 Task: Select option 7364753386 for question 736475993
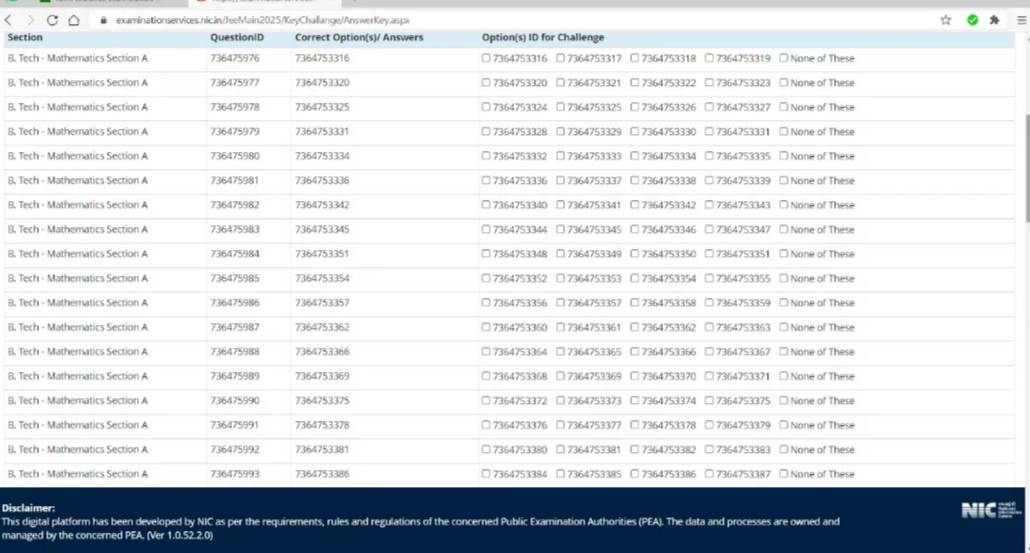tap(636, 474)
